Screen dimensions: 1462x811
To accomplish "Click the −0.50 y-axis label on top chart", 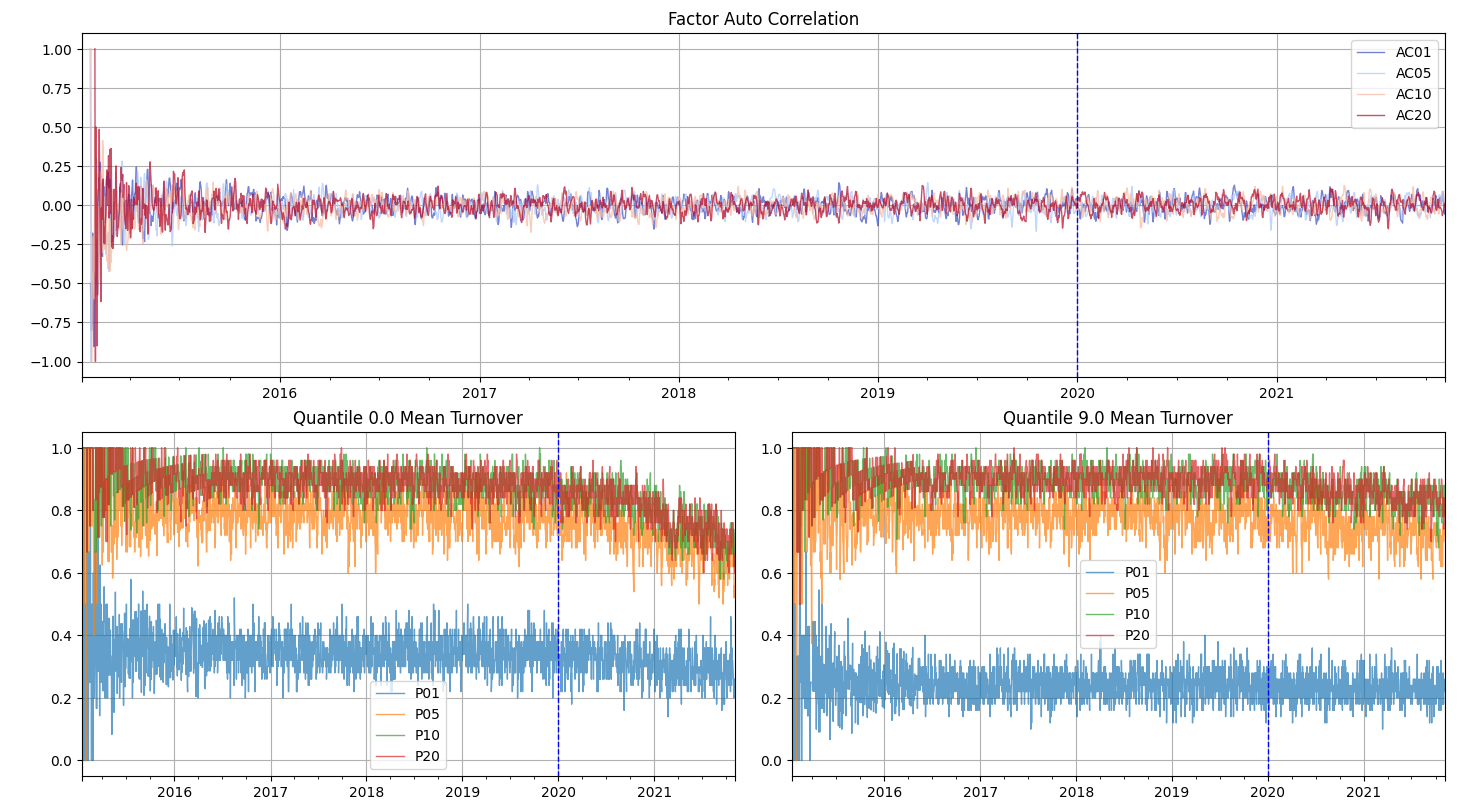I will click(50, 284).
